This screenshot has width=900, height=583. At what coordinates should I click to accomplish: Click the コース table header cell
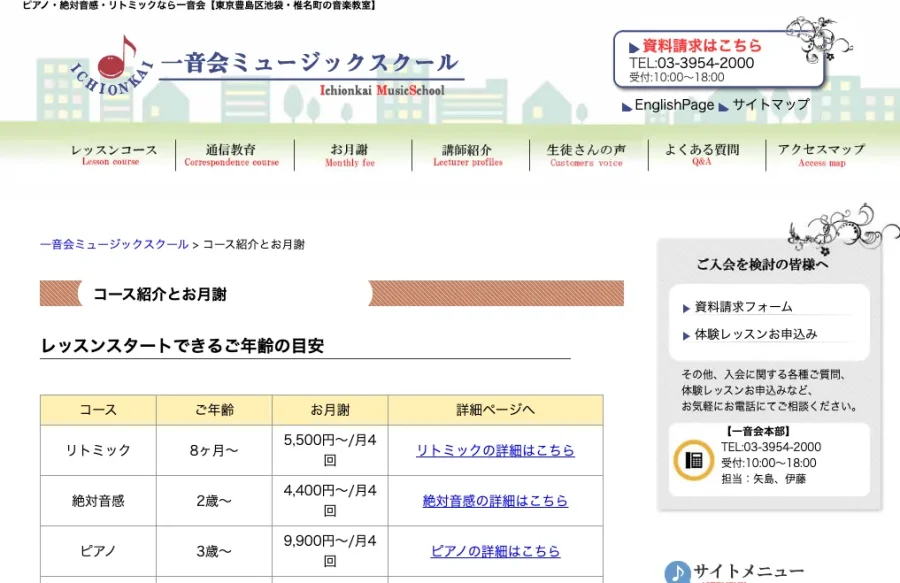click(98, 410)
